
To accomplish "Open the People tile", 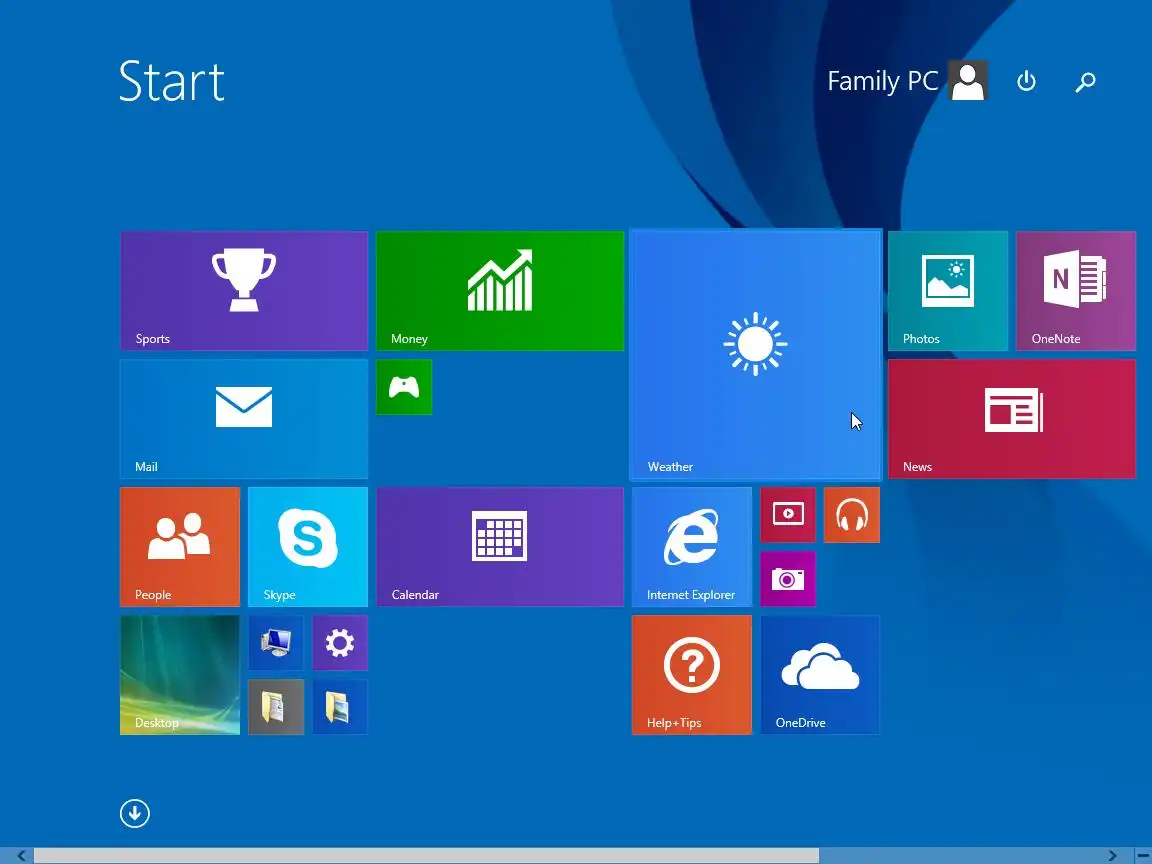I will pos(180,547).
